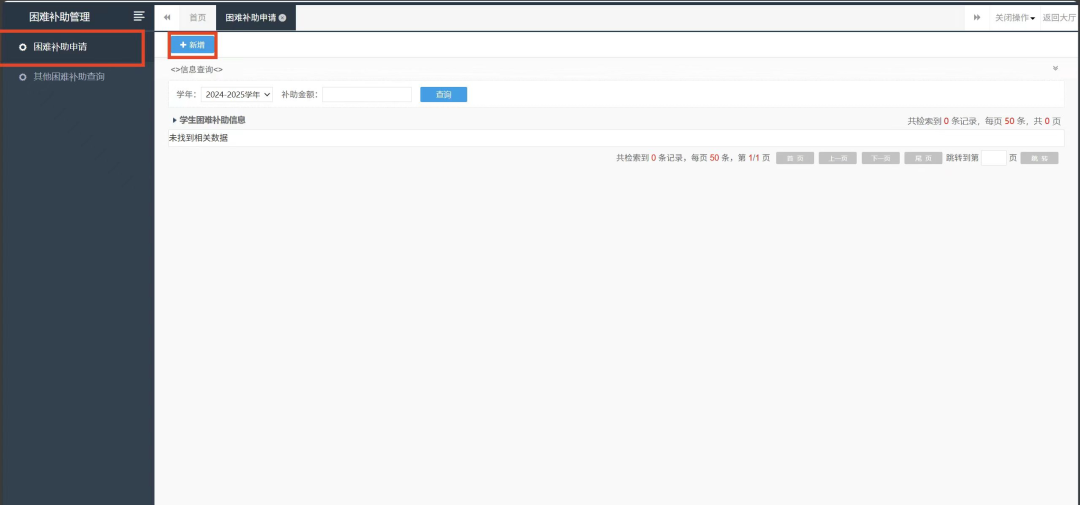Click the 首页 pagination button
The image size is (1080, 505).
tap(795, 158)
